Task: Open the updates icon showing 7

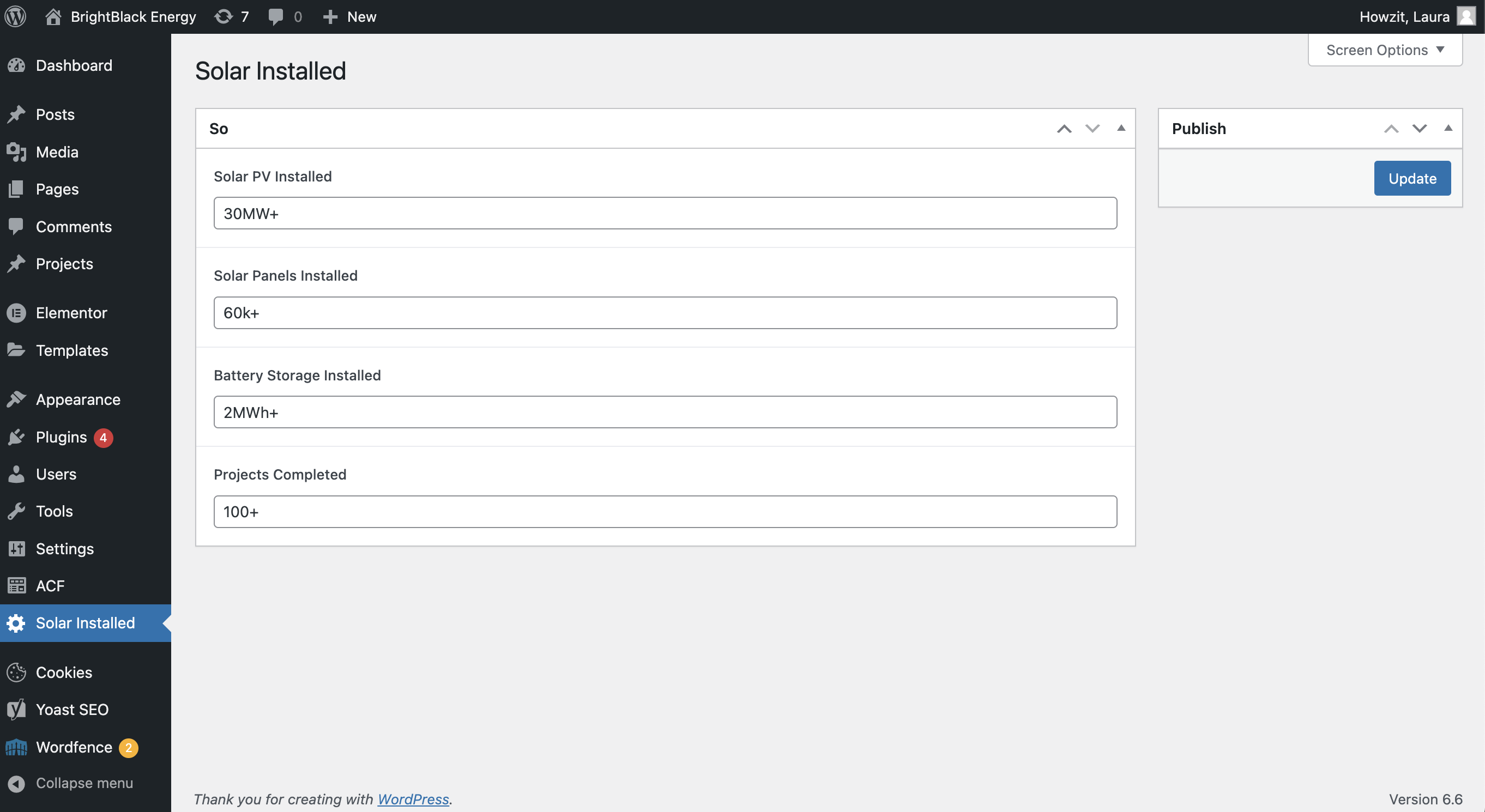Action: [224, 16]
